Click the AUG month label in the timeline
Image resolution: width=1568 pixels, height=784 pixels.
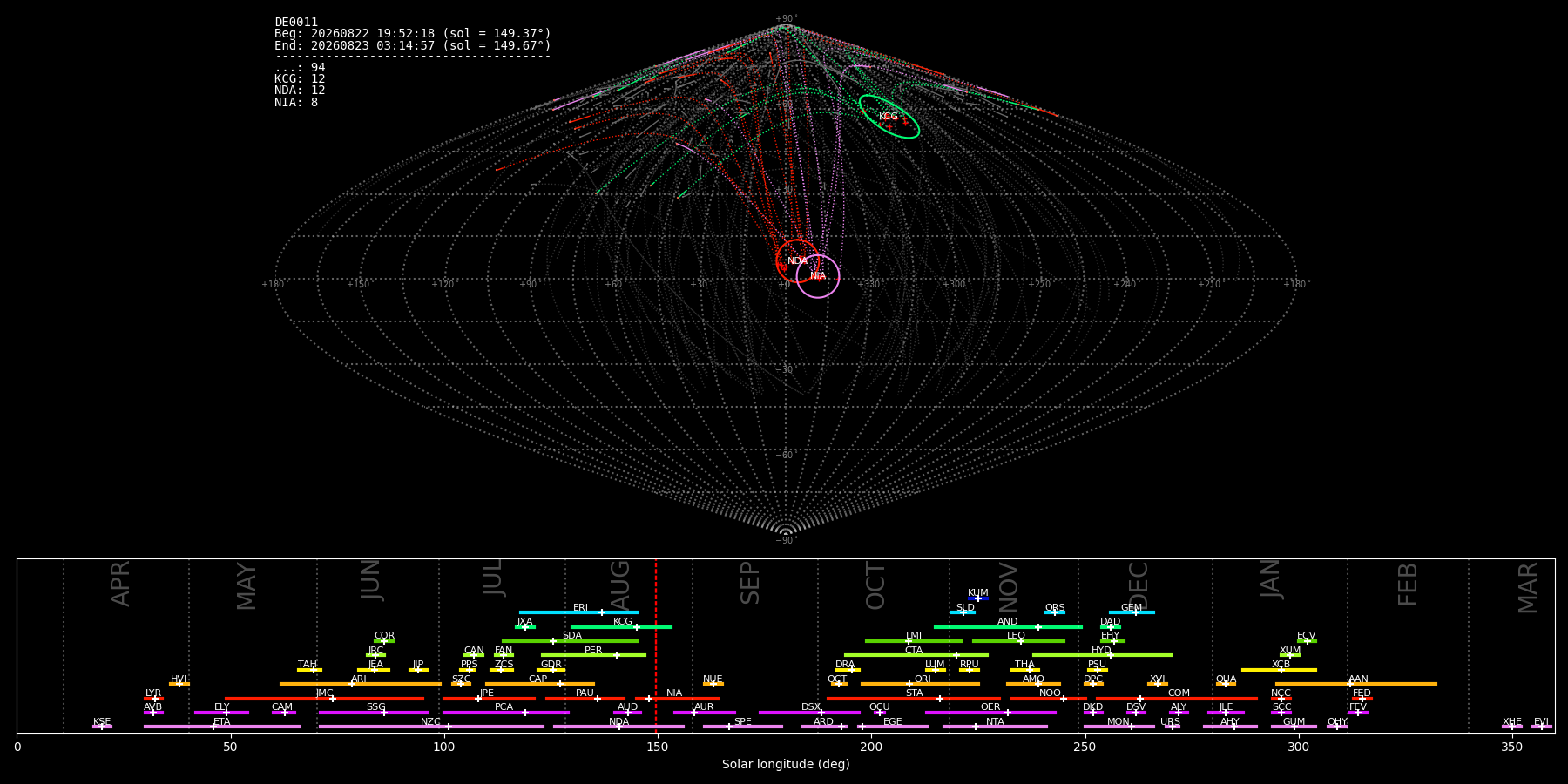[619, 586]
